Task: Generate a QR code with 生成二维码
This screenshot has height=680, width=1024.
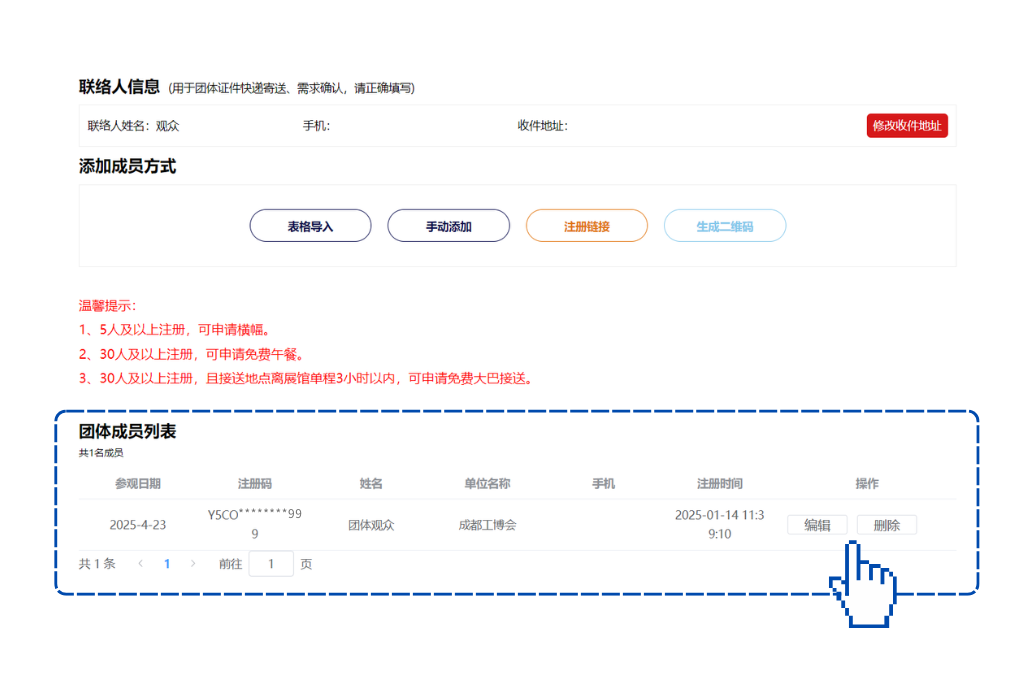Action: [724, 226]
